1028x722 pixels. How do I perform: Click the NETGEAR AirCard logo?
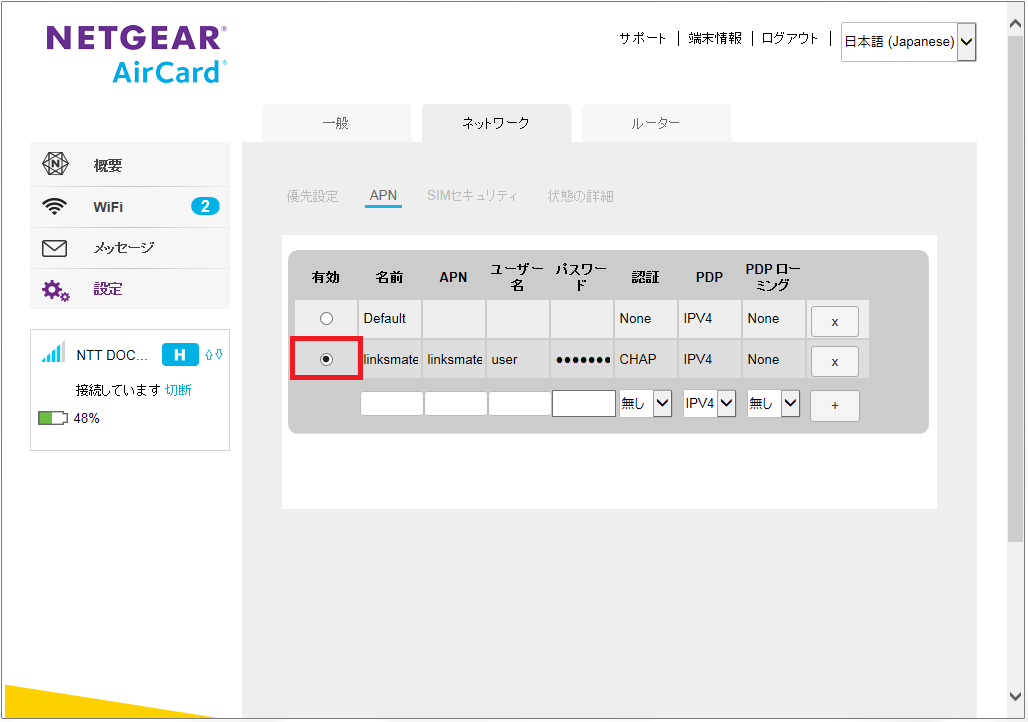click(x=136, y=54)
